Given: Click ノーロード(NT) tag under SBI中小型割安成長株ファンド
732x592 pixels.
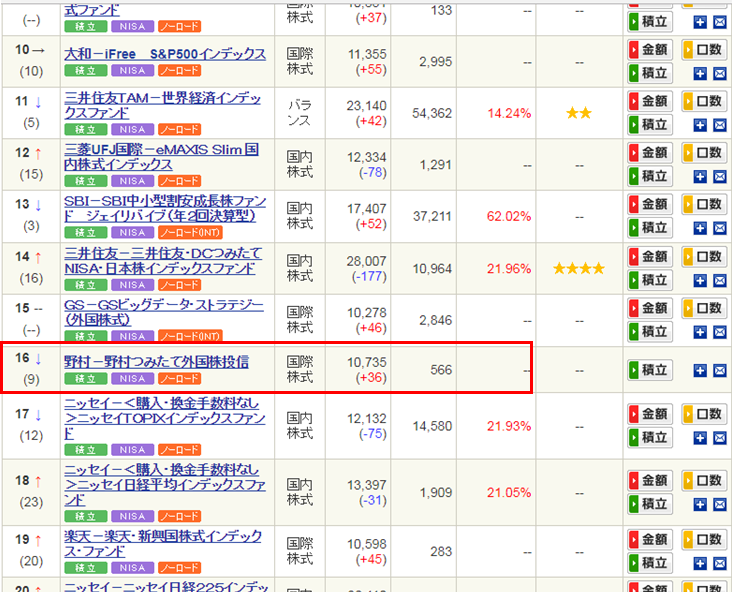Looking at the screenshot, I should [190, 233].
